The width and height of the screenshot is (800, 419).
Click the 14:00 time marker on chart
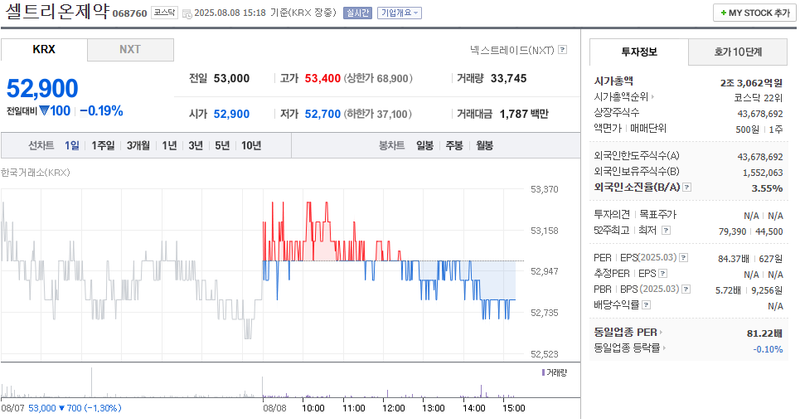474,408
